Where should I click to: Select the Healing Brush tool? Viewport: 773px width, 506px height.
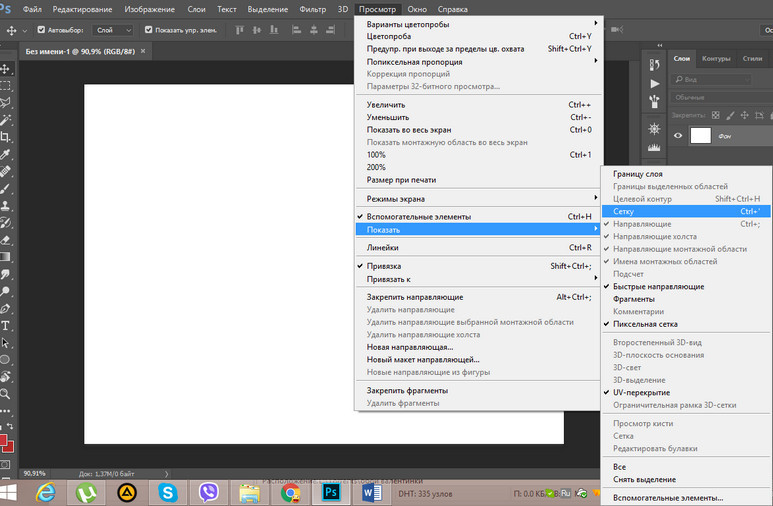(5, 172)
